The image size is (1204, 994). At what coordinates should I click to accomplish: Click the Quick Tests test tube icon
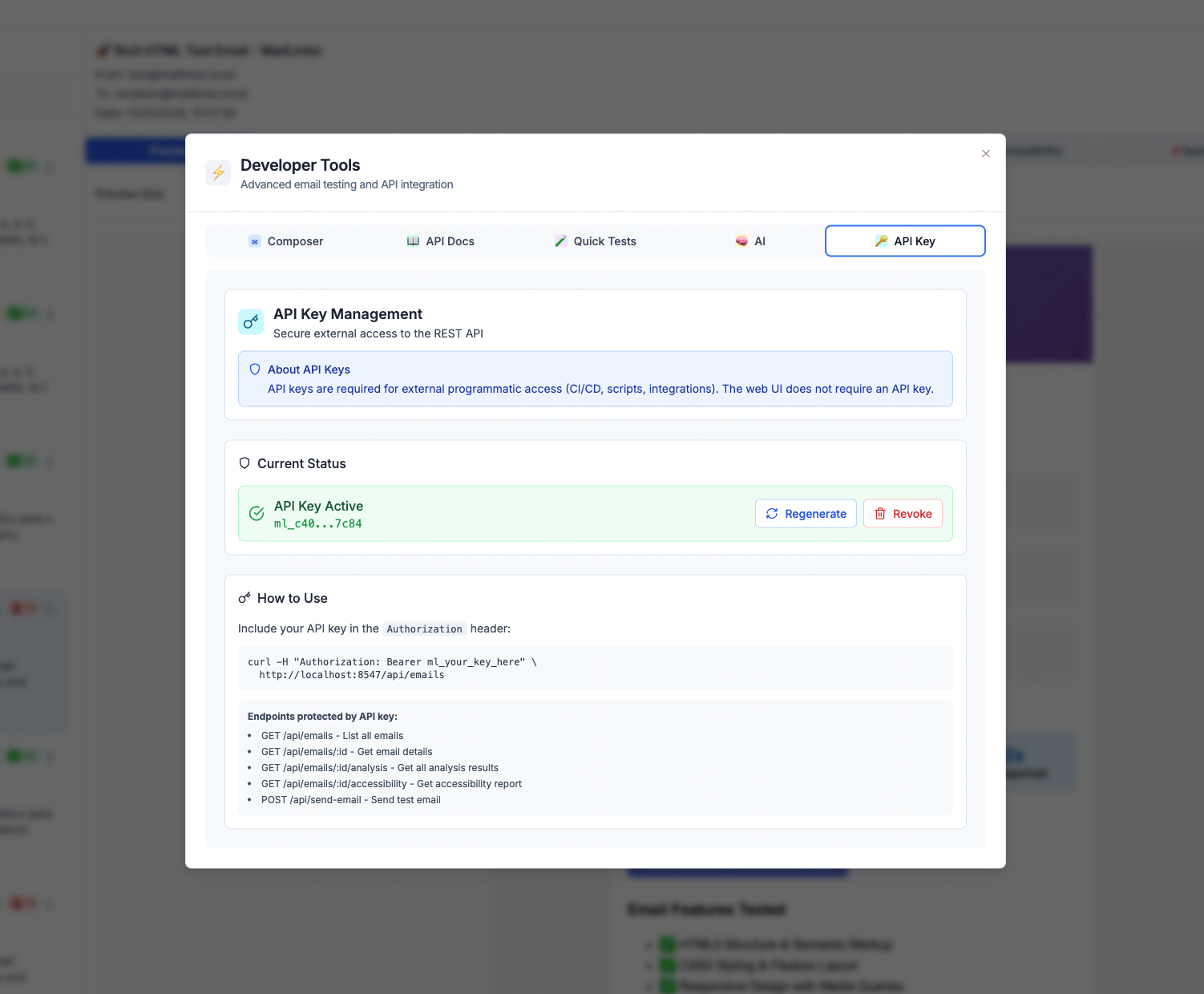click(x=560, y=241)
